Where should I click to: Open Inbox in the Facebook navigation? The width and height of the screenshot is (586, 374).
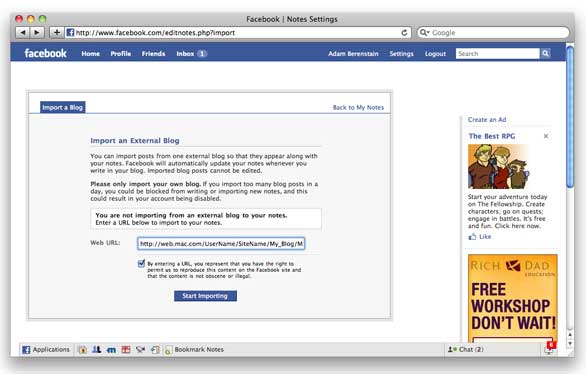[185, 54]
